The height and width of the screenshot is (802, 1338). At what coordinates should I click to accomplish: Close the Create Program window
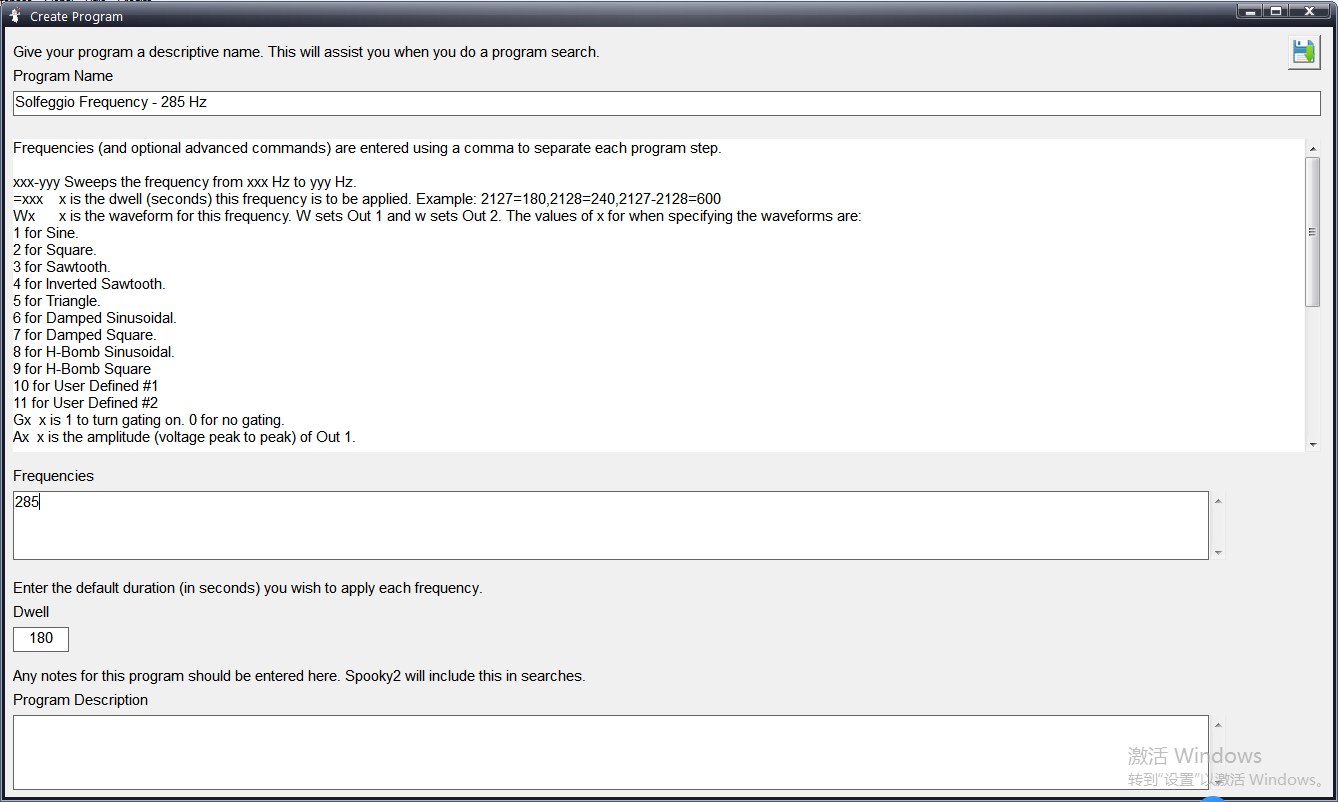(1309, 11)
